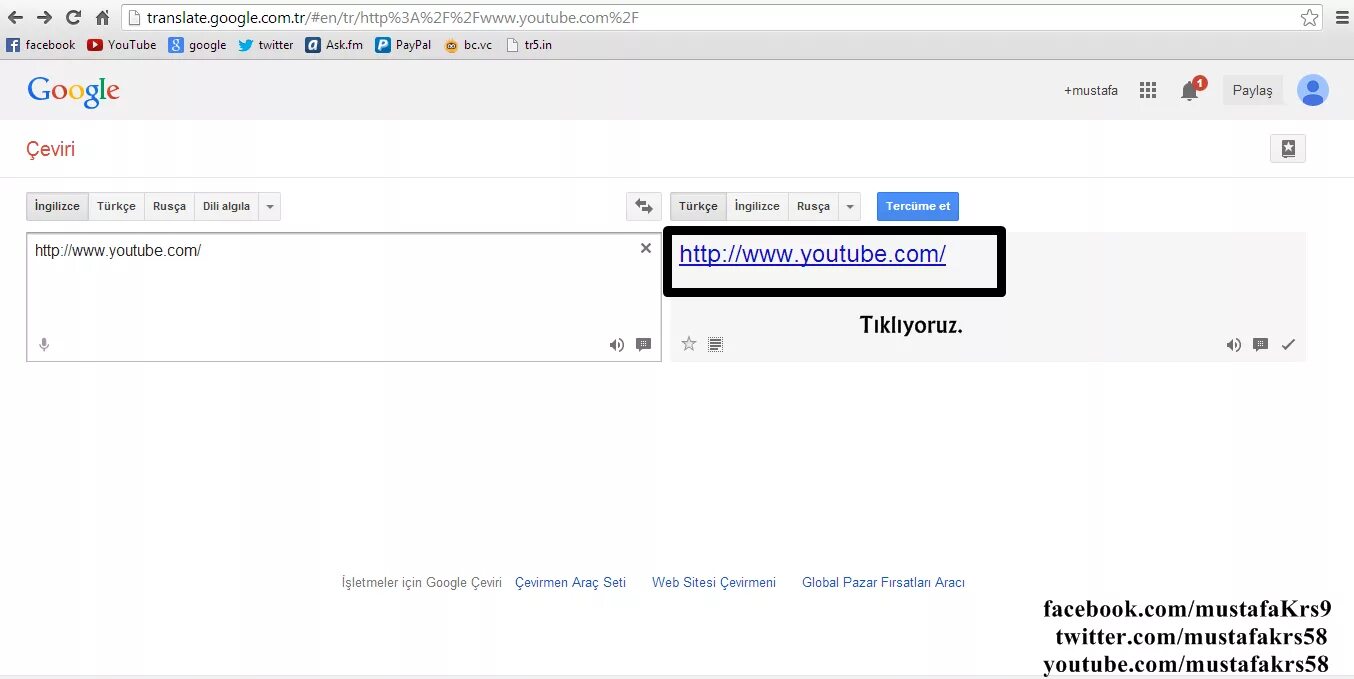The height and width of the screenshot is (679, 1354).
Task: Open twitter bookmark
Action: (266, 45)
